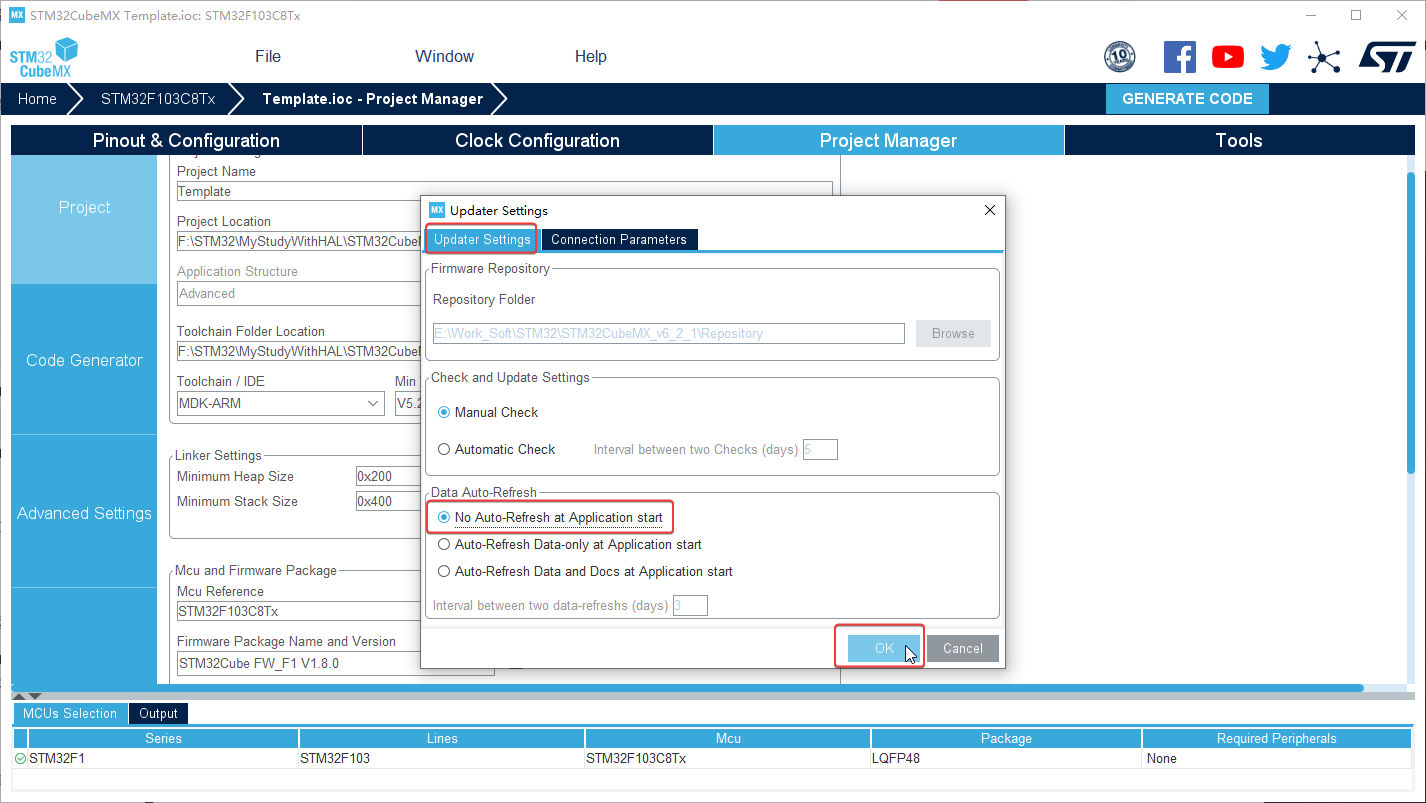Viewport: 1426px width, 803px height.
Task: Select Auto-Refresh Data-only at Application start
Action: (444, 545)
